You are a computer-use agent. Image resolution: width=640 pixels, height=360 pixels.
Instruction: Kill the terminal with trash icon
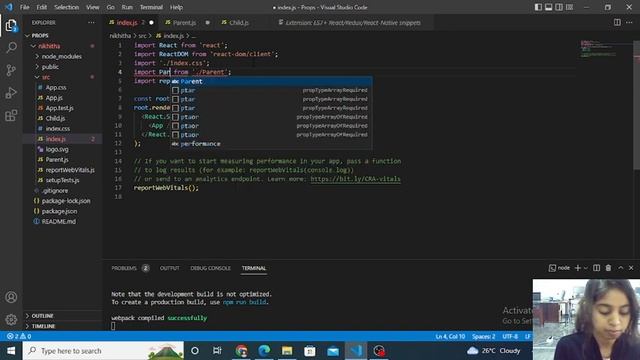(x=608, y=268)
